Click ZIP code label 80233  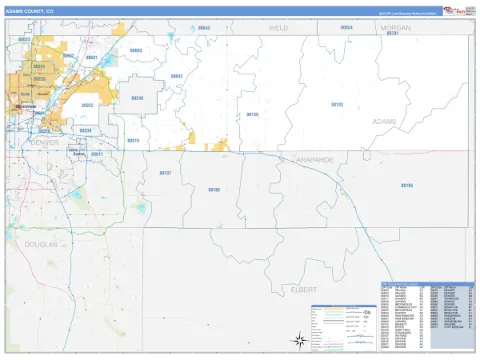tap(39, 79)
